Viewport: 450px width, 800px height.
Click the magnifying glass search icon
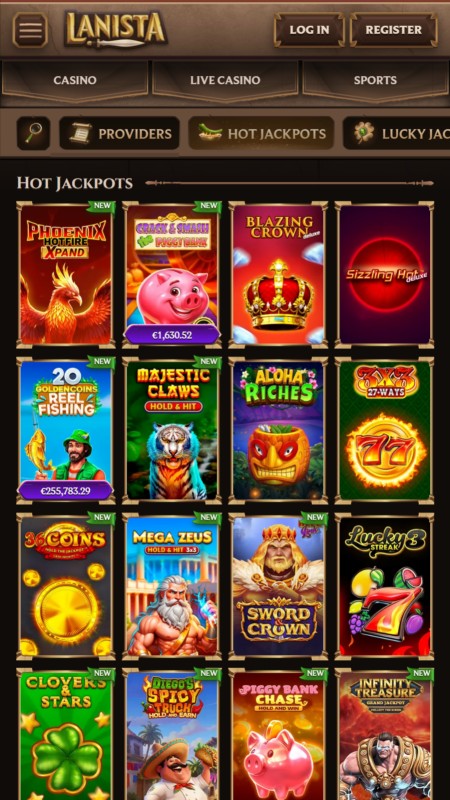tap(34, 133)
